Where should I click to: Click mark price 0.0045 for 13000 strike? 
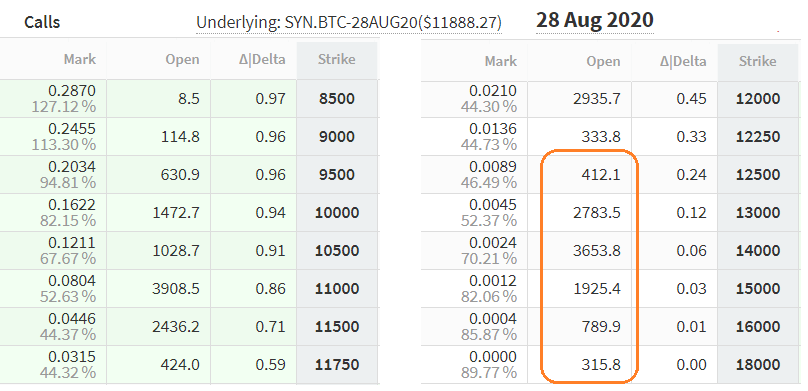click(x=493, y=205)
